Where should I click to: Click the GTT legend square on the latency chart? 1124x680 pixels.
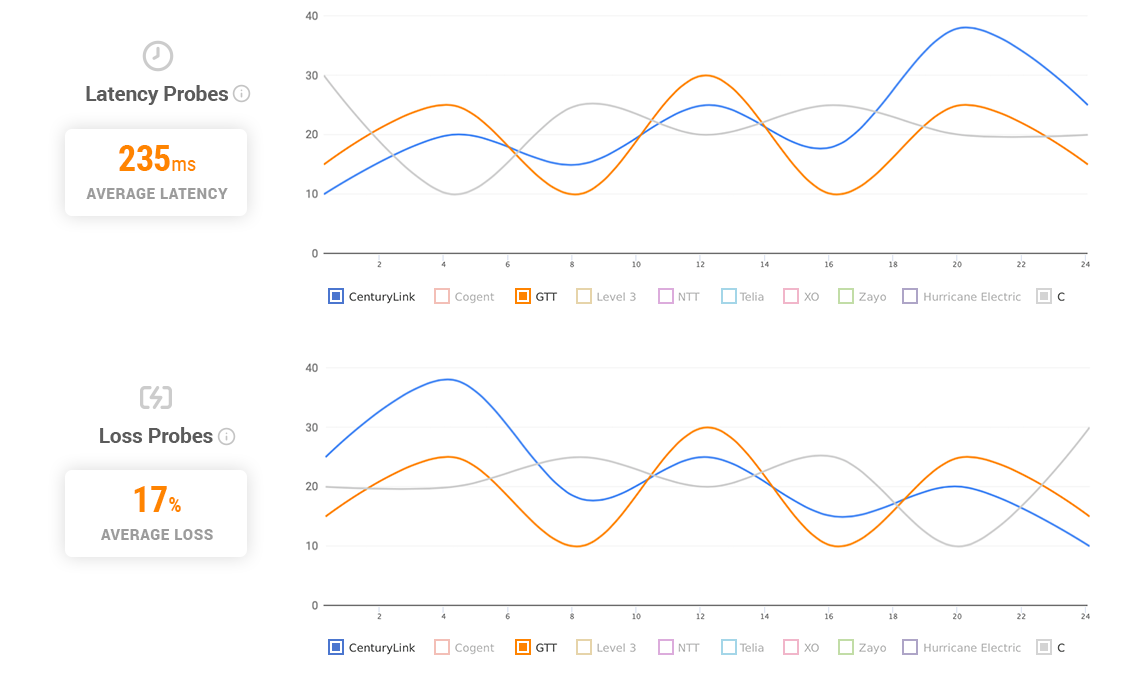click(x=522, y=296)
